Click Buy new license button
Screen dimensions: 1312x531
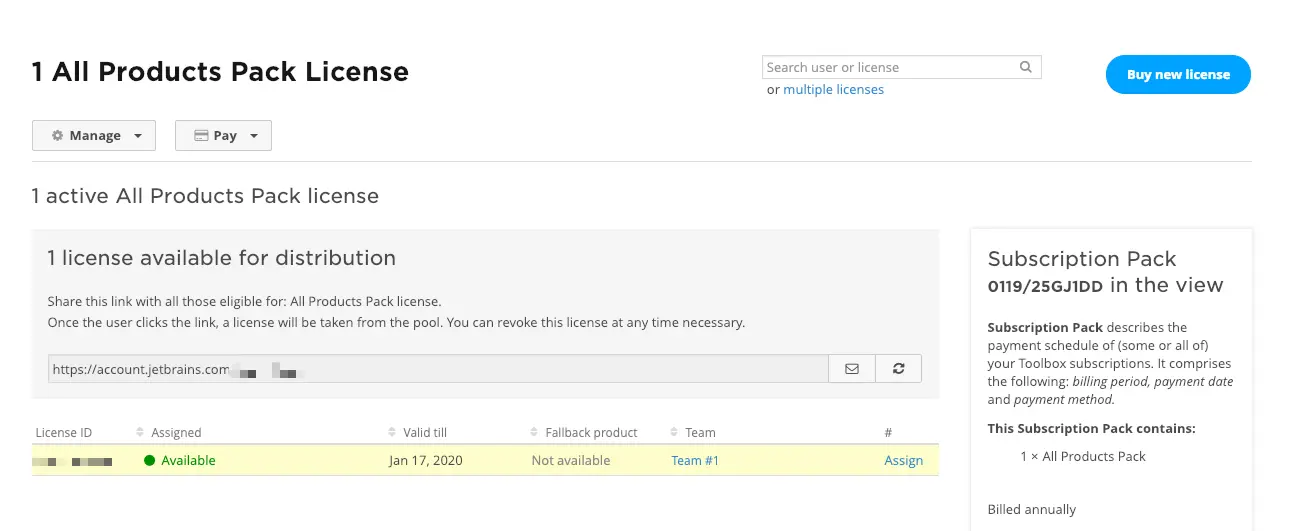coord(1178,74)
